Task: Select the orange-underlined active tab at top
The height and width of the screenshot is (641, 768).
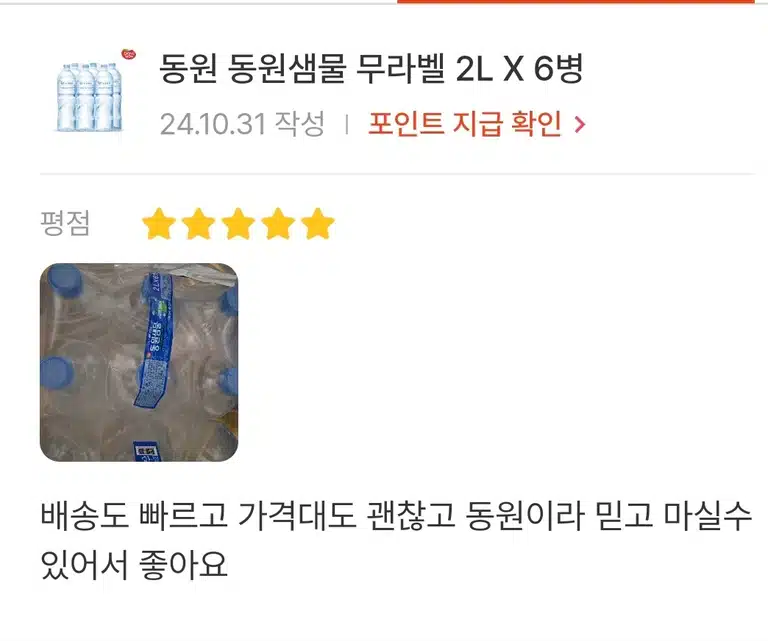Action: pos(576,1)
